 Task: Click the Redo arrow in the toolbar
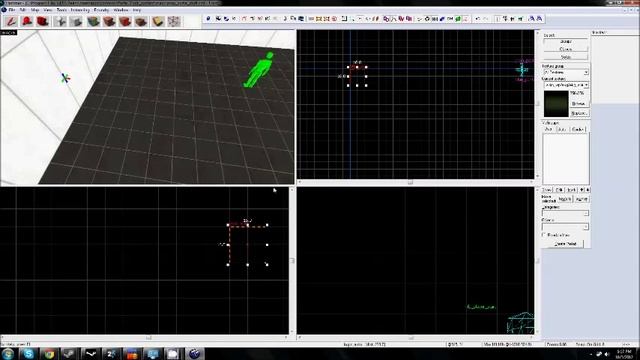(485, 19)
